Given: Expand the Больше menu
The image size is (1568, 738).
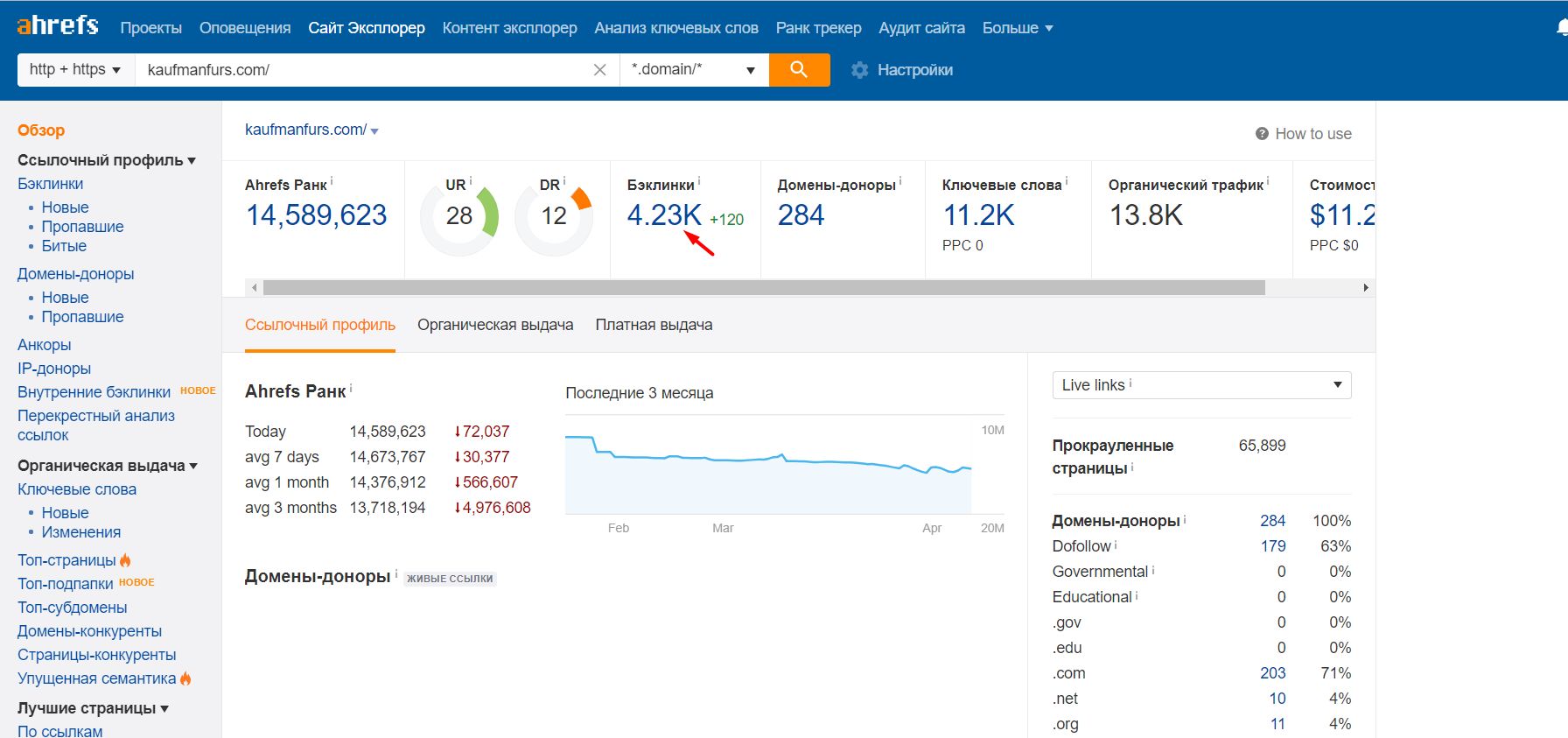Looking at the screenshot, I should (x=1018, y=28).
